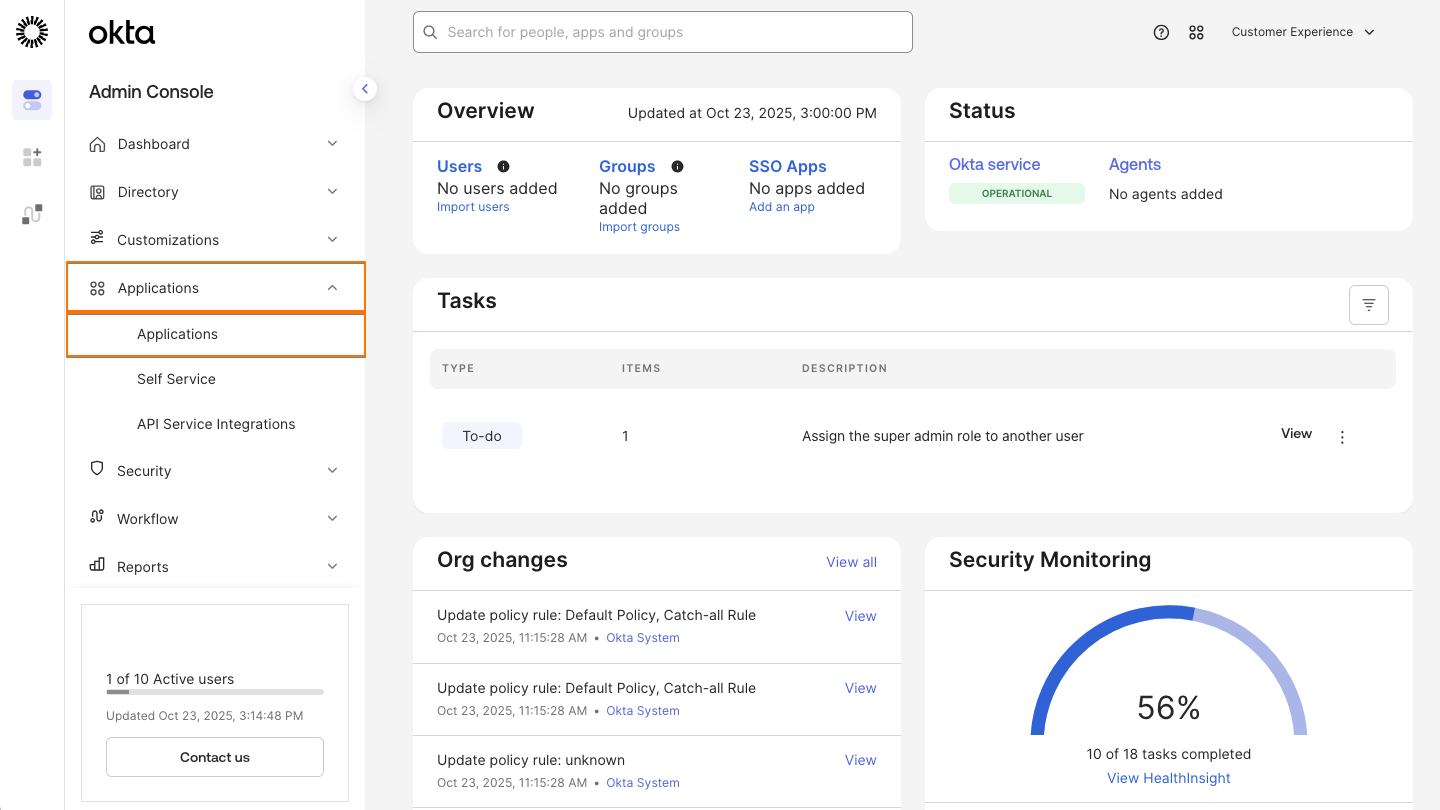Click the Users info tooltip icon

point(503,166)
